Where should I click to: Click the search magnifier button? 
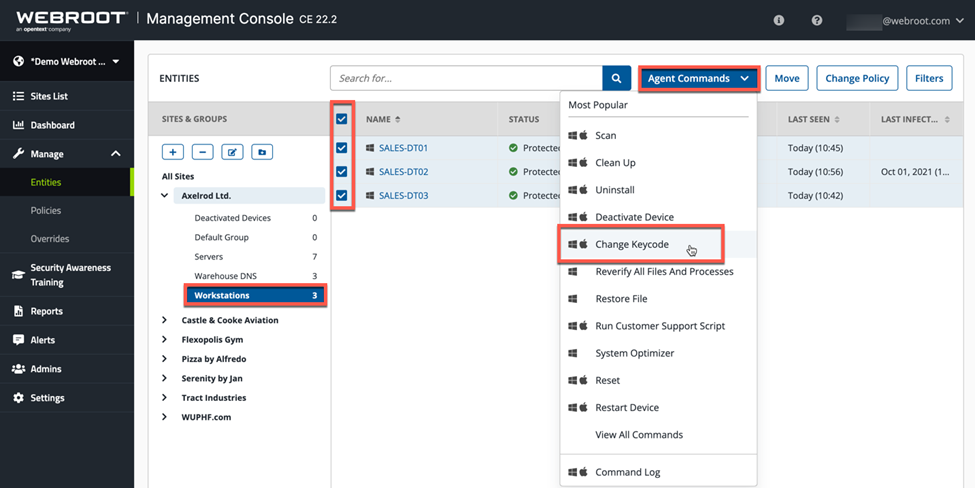[x=616, y=78]
